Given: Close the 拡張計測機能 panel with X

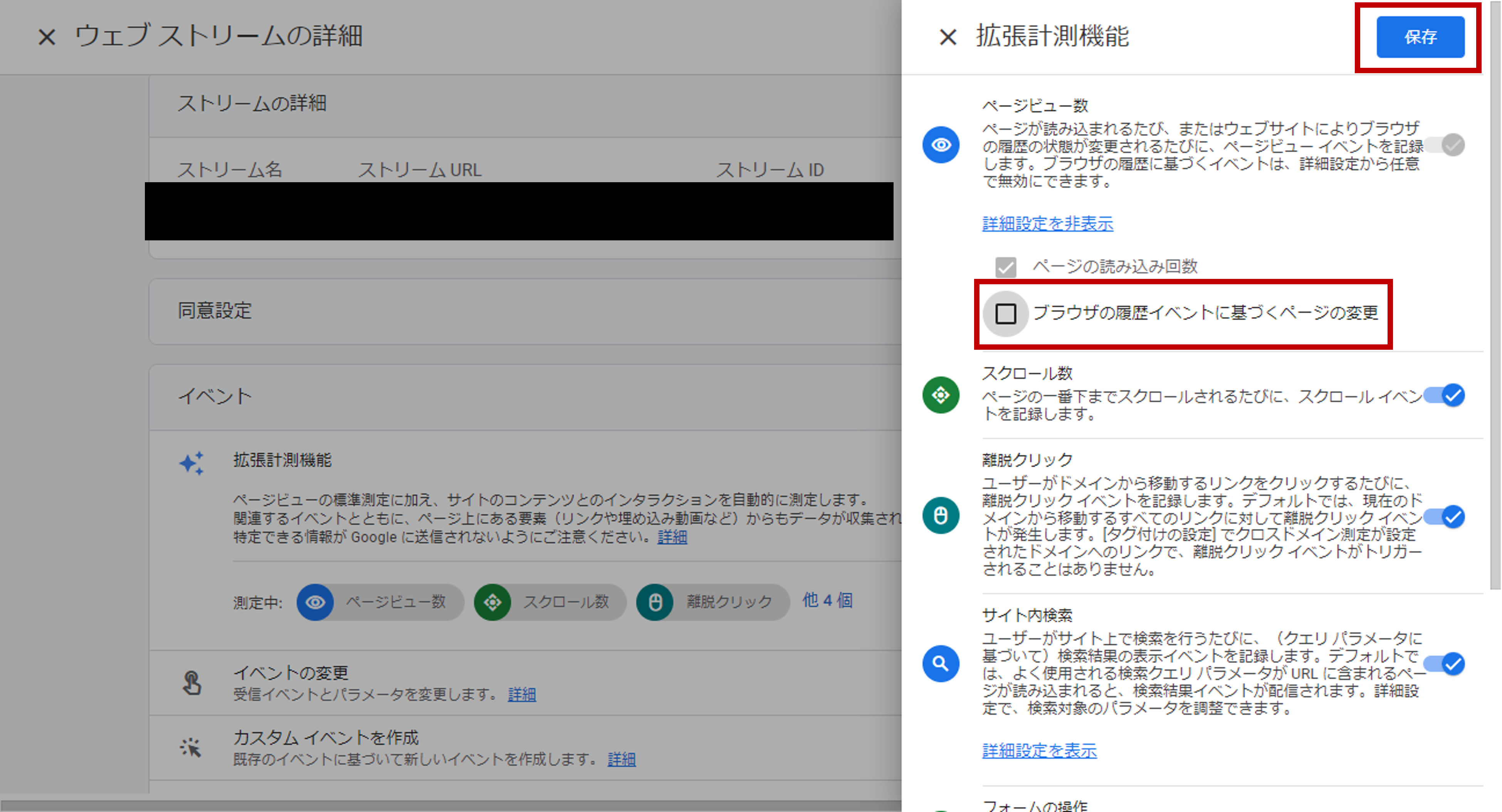Looking at the screenshot, I should click(x=948, y=37).
